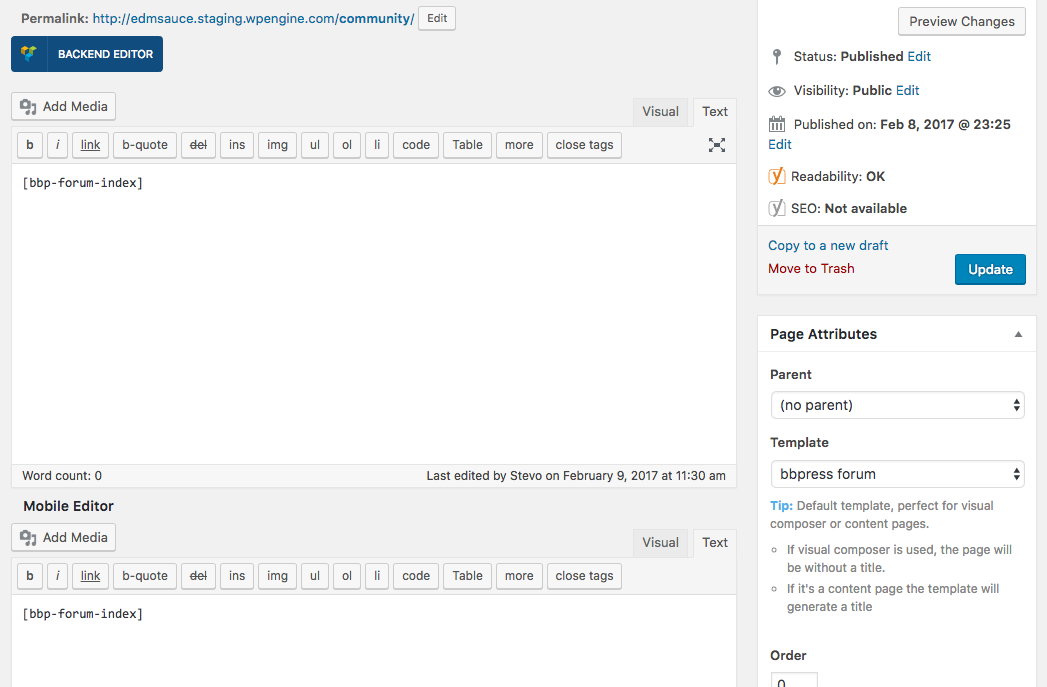This screenshot has width=1047, height=687.
Task: Insert ol tag in Mobile Editor toolbar
Action: point(347,576)
